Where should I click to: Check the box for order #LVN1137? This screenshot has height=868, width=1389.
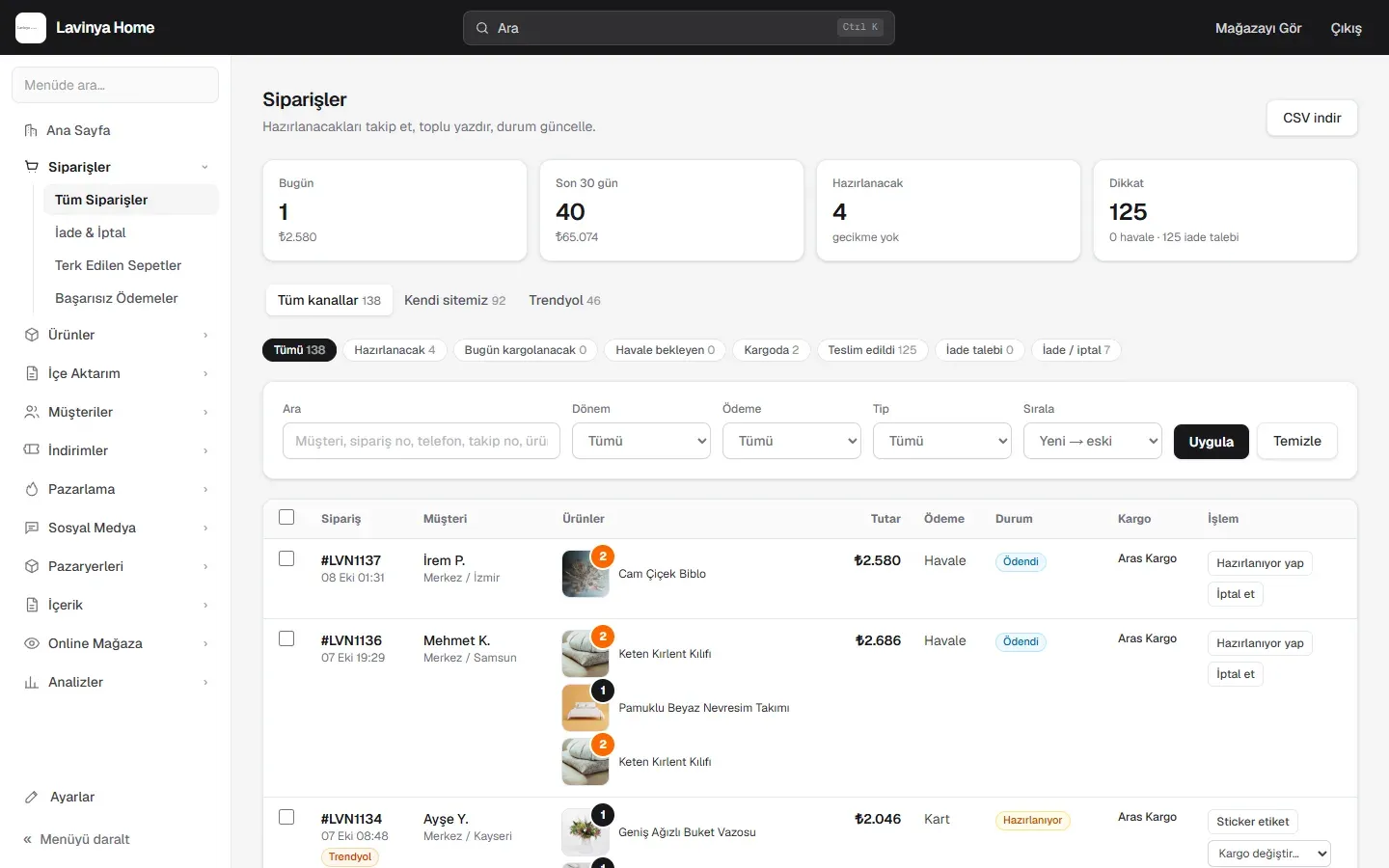286,558
